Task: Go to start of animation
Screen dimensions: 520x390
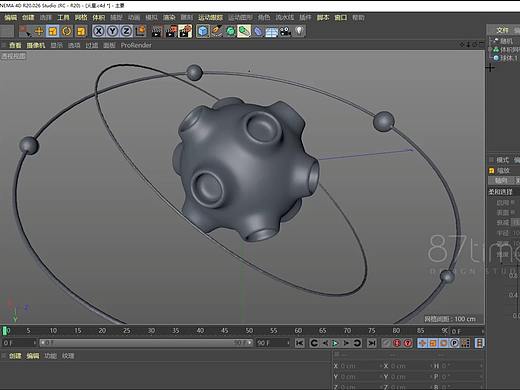Action: [x=299, y=343]
